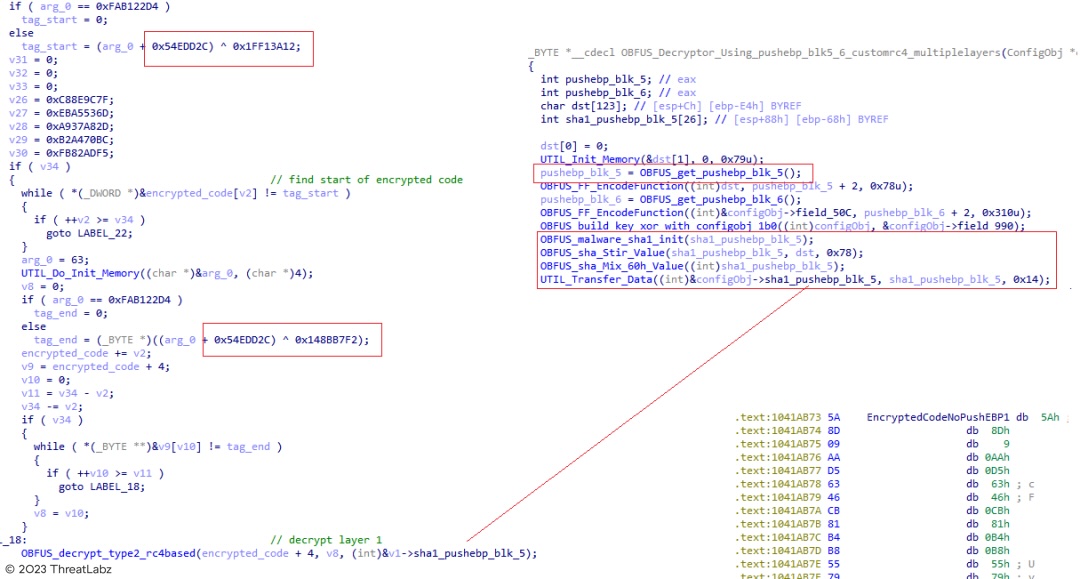The width and height of the screenshot is (1080, 579).
Task: Click the char dst[123] variable declaration
Action: click(585, 106)
